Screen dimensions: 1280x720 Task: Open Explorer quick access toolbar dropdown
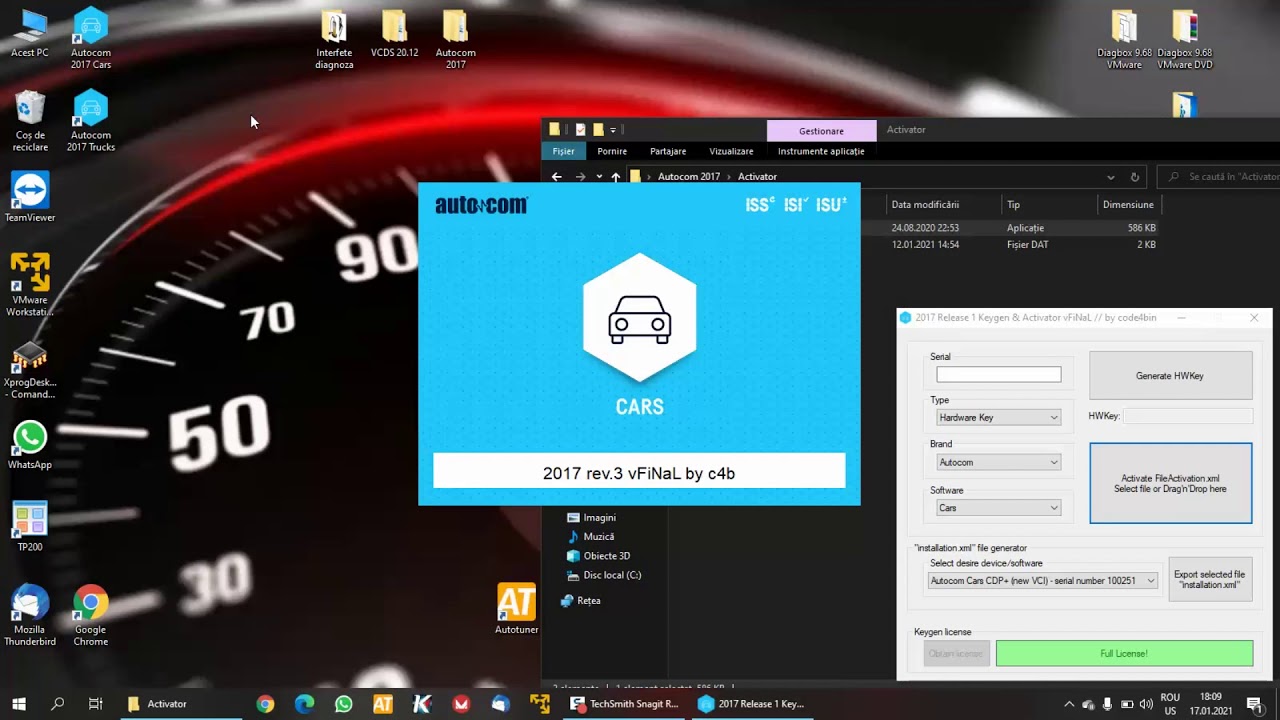pyautogui.click(x=613, y=130)
